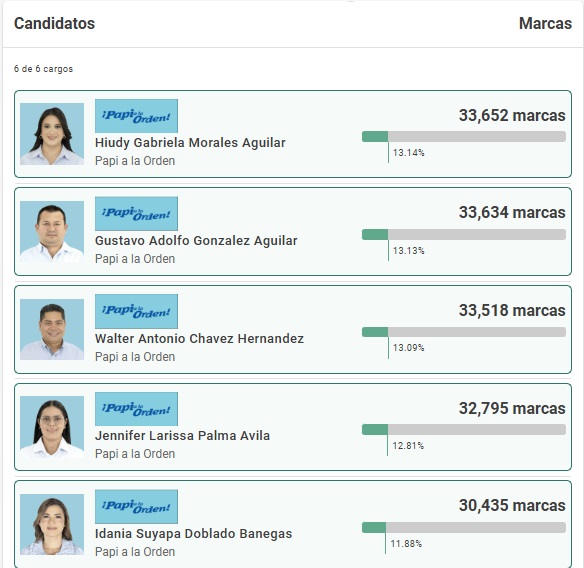
Task: Click the Marcas column header
Action: [x=545, y=23]
